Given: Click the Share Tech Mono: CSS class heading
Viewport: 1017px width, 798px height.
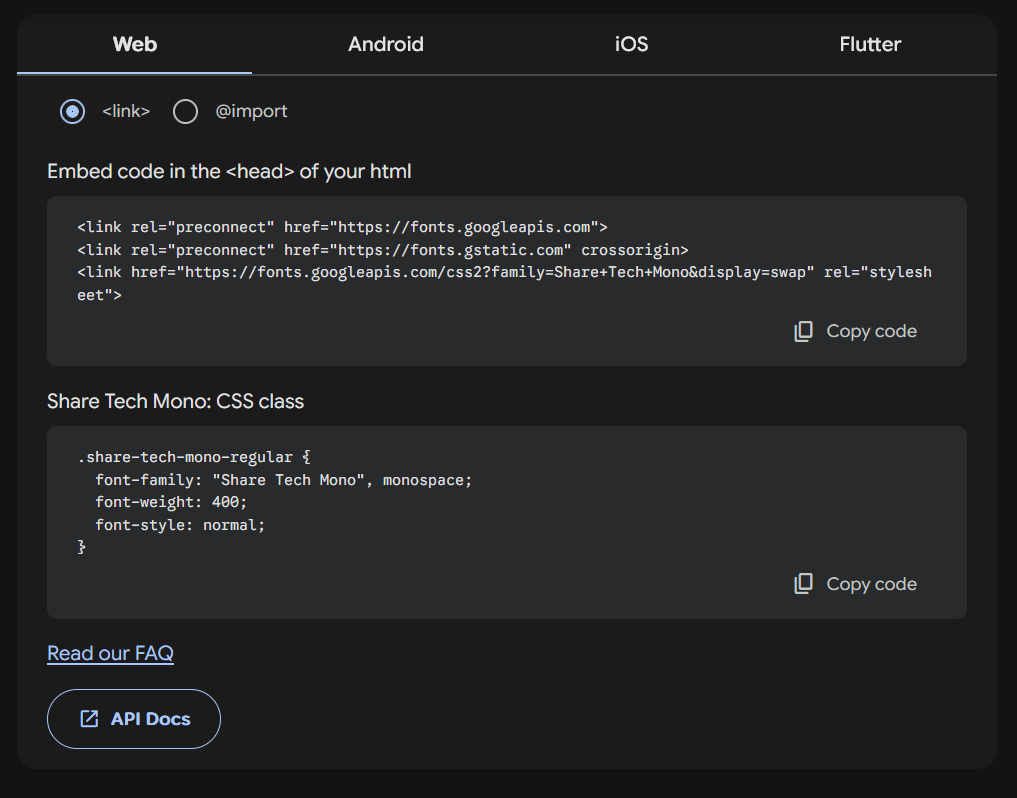Looking at the screenshot, I should pos(175,401).
